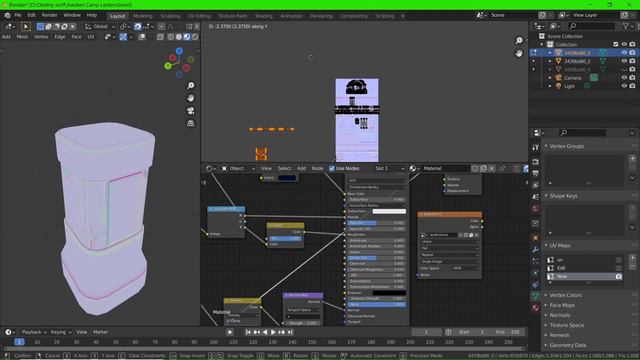Collapse the Vertex Groups panel
This screenshot has width=640, height=360.
tap(546, 146)
